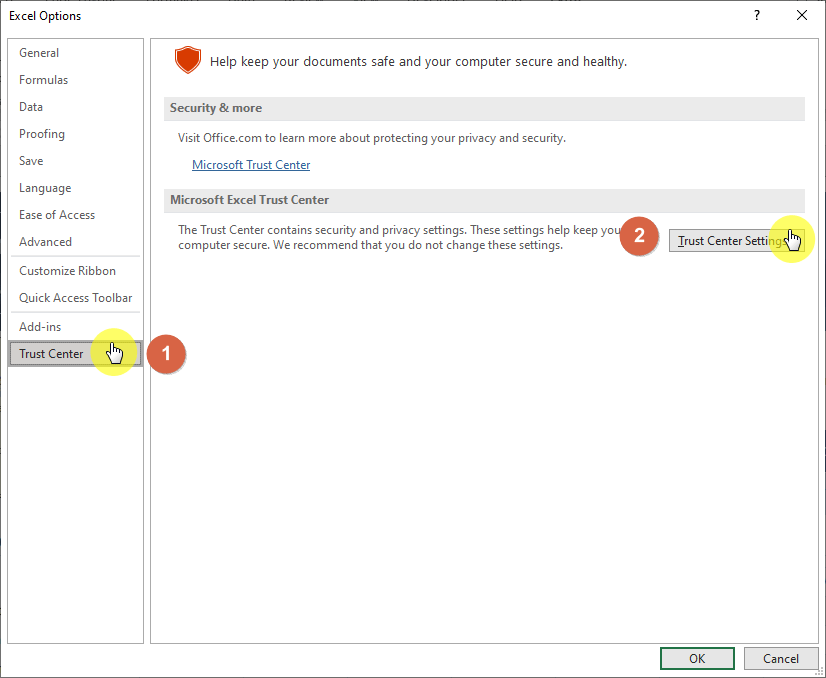Click the Microsoft Excel Trust Center heading
This screenshot has width=826, height=678.
point(249,200)
